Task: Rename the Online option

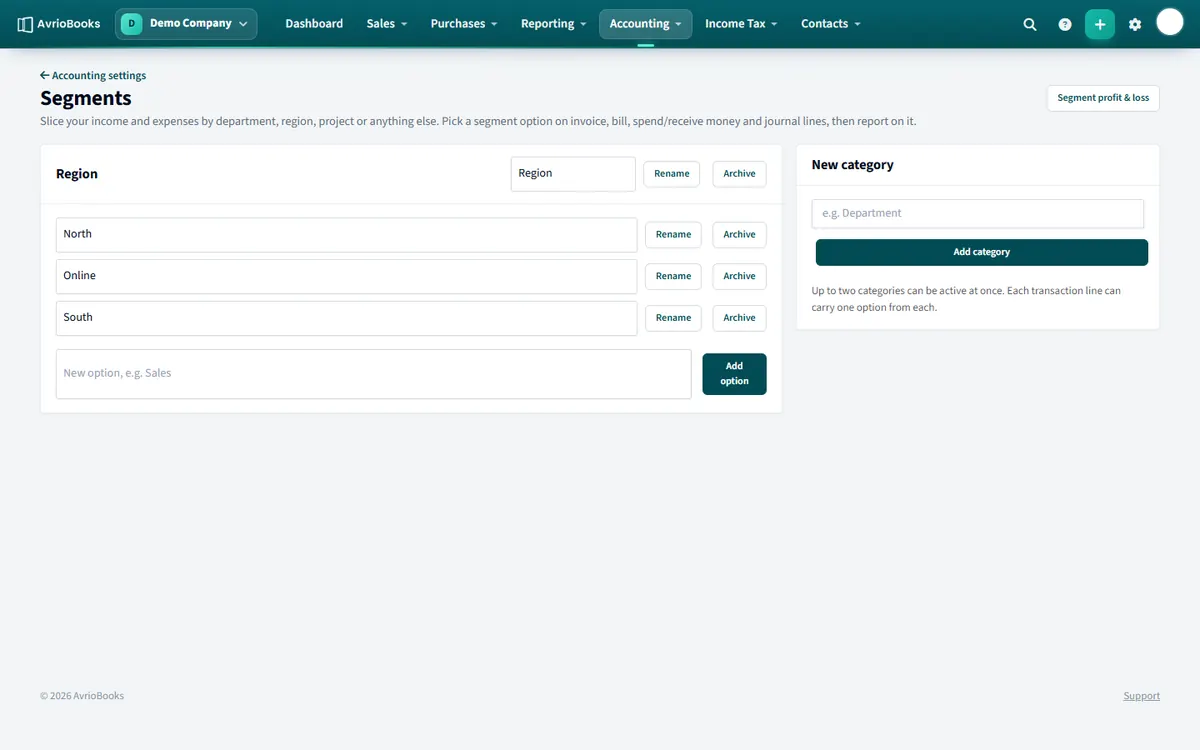Action: click(x=673, y=277)
